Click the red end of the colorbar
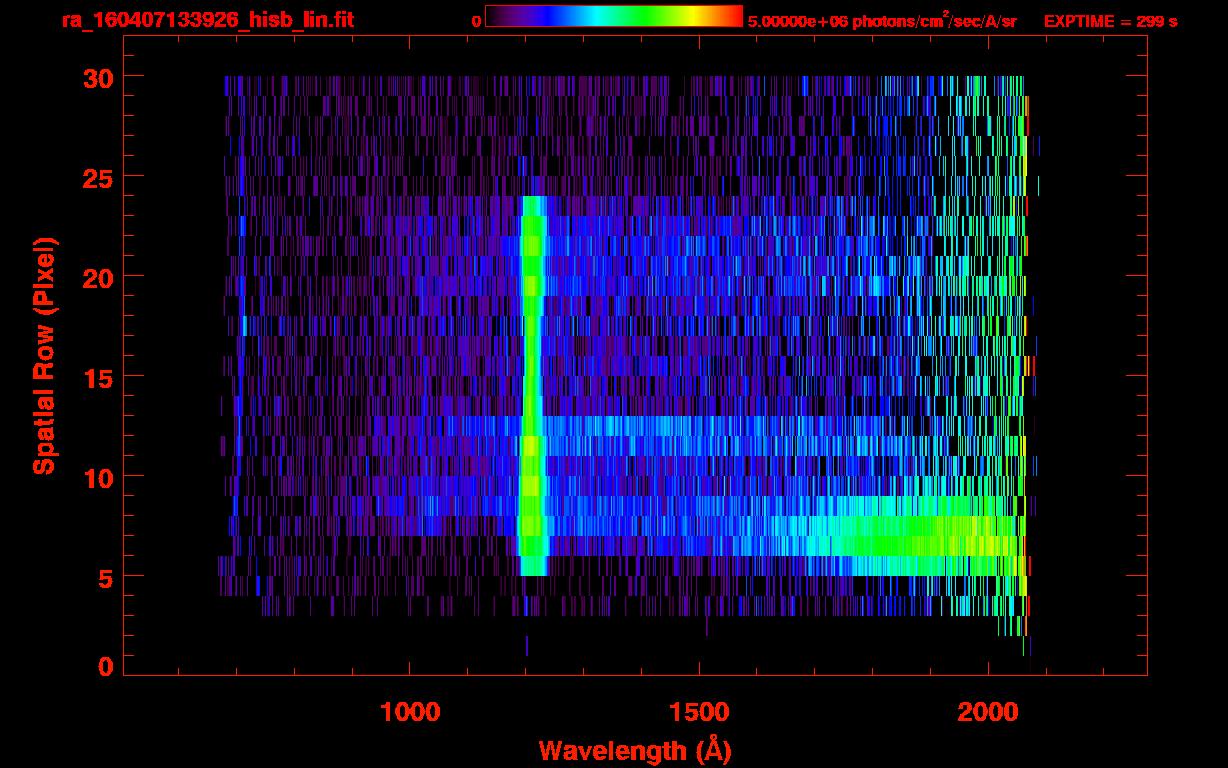Screen dimensions: 1228x768 point(735,16)
